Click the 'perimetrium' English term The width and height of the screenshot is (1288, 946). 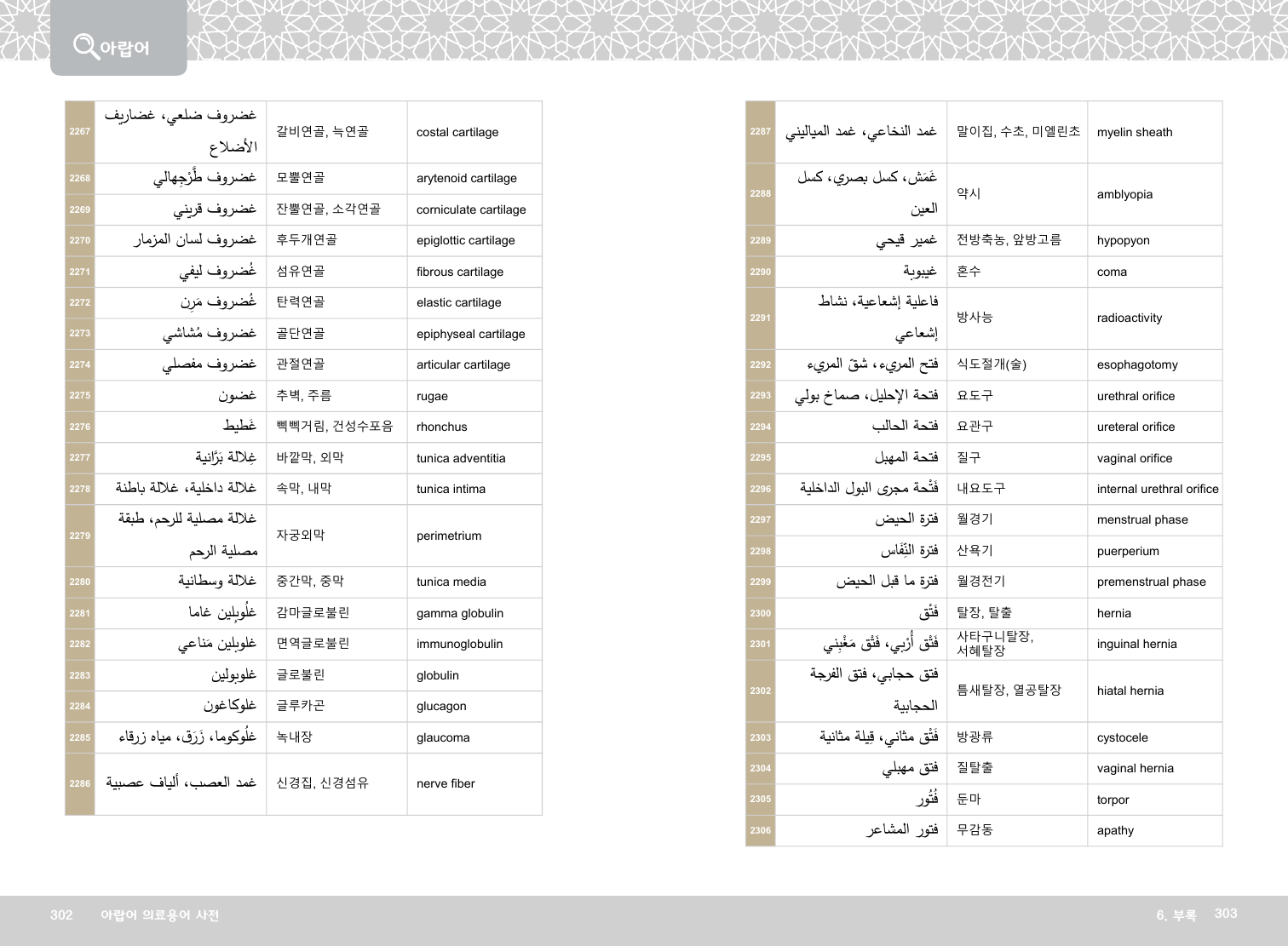click(448, 536)
